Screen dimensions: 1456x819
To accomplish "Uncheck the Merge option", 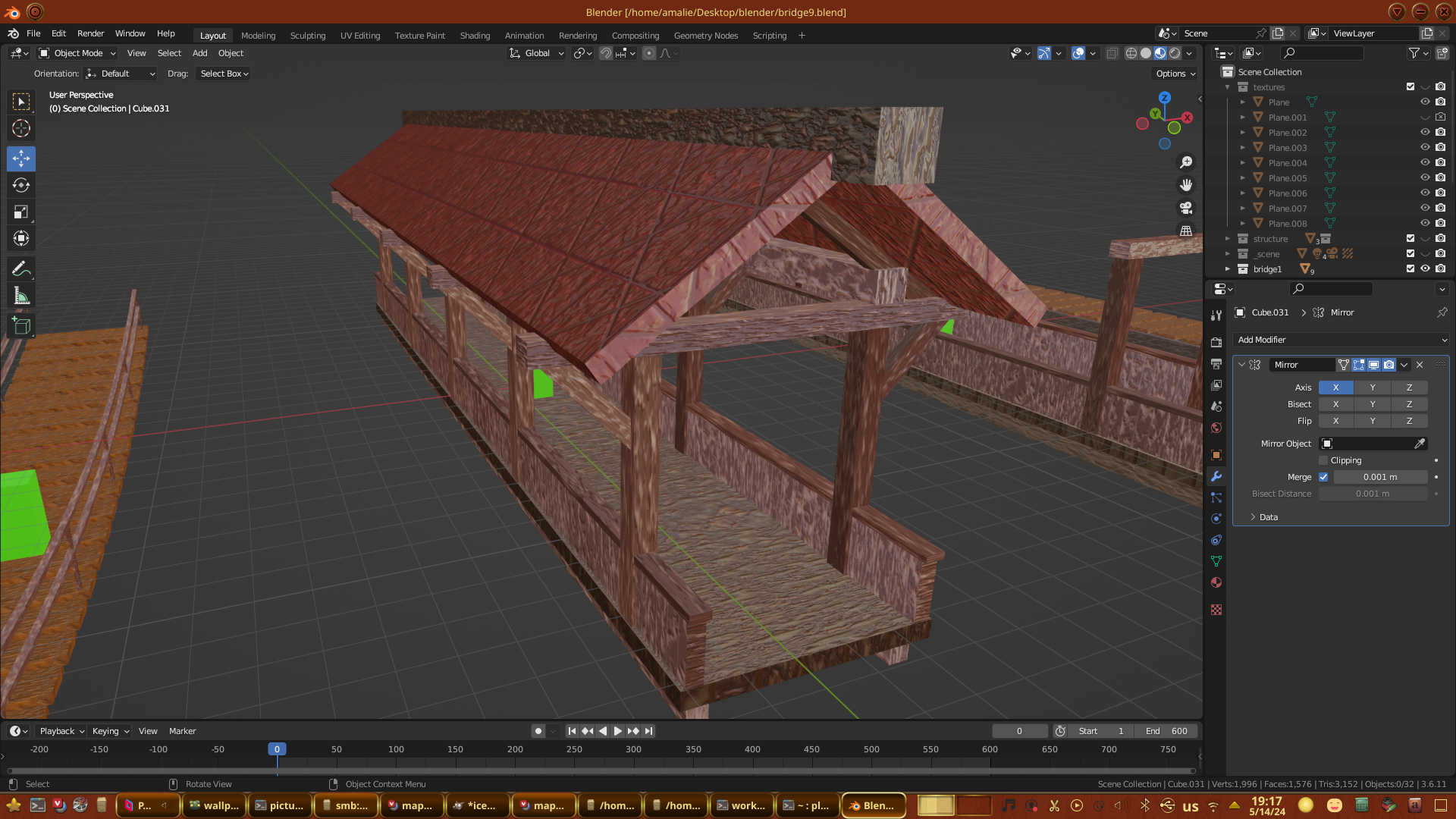I will tap(1324, 477).
